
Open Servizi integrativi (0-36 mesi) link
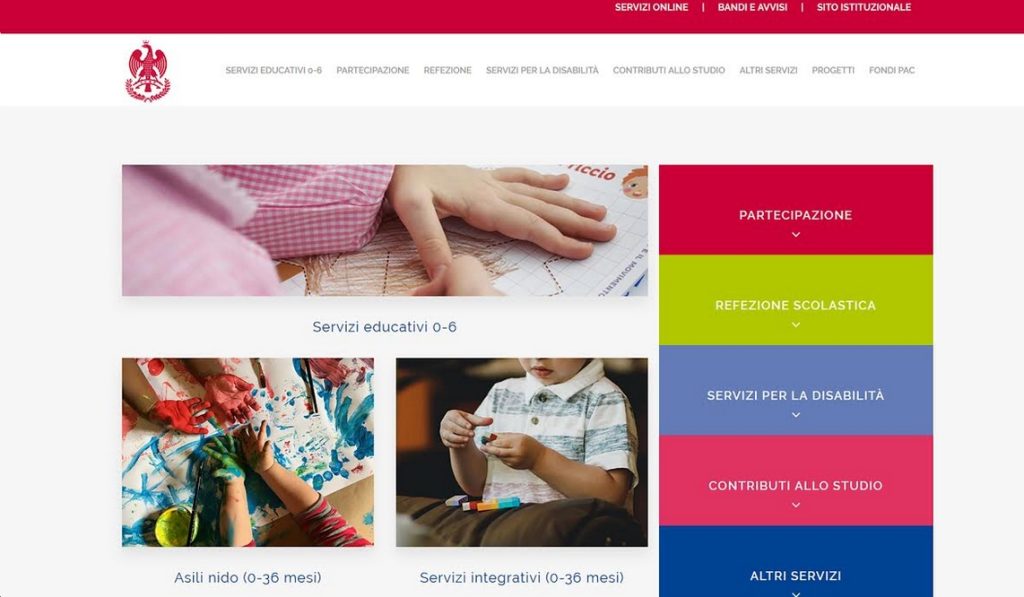pos(522,577)
